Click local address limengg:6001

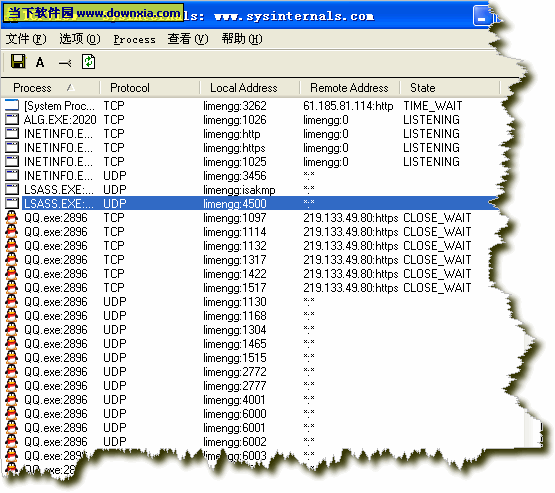pyautogui.click(x=234, y=428)
